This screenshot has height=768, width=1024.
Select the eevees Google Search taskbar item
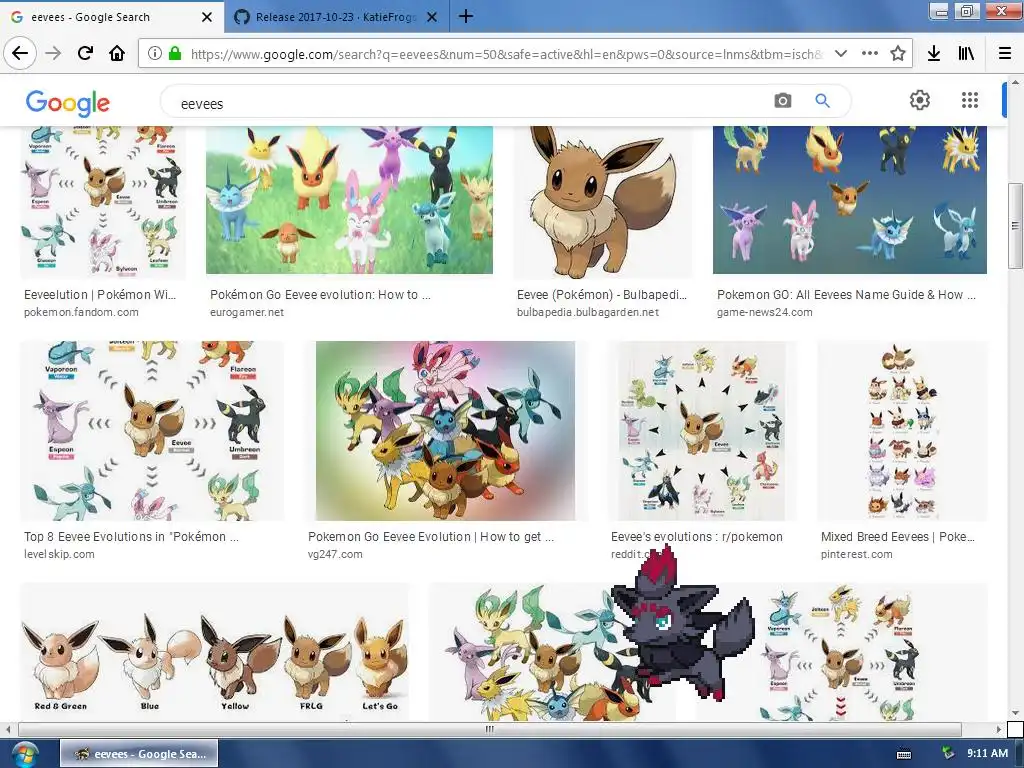click(x=139, y=754)
